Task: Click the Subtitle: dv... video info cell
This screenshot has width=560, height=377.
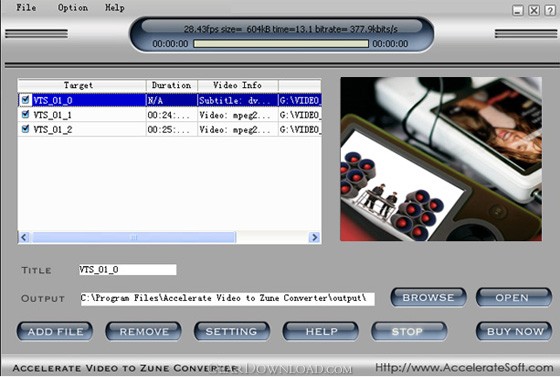Action: [238, 100]
